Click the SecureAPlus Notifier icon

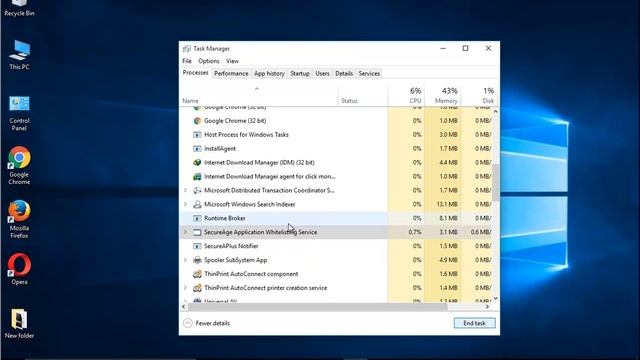(x=197, y=246)
